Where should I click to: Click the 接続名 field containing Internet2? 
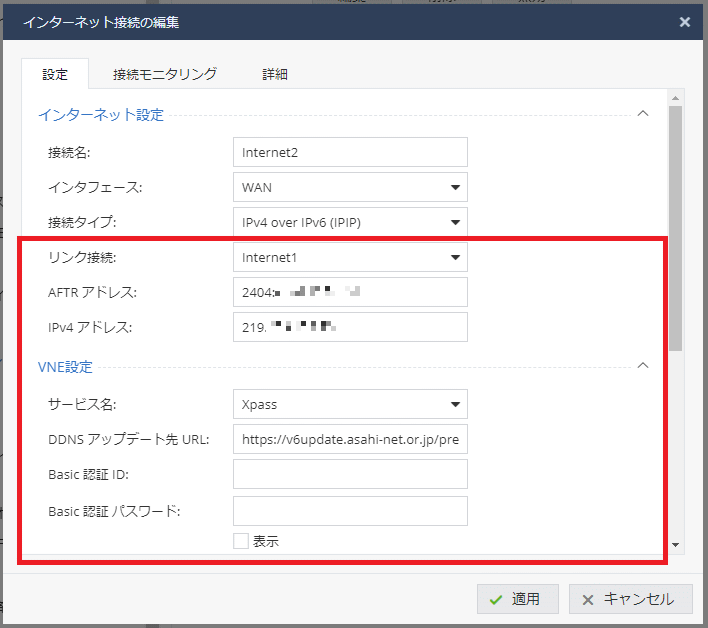pyautogui.click(x=350, y=152)
